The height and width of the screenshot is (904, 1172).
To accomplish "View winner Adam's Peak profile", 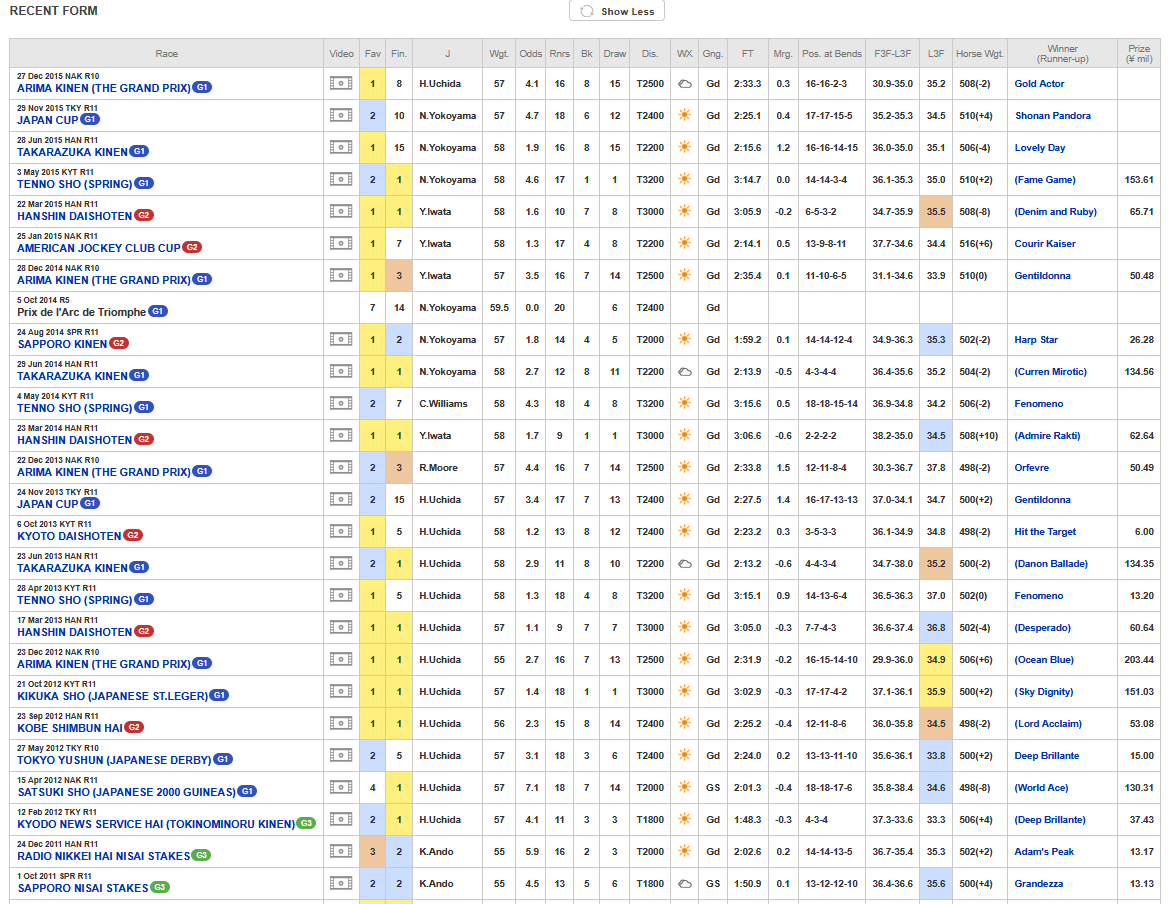I will [x=1044, y=852].
